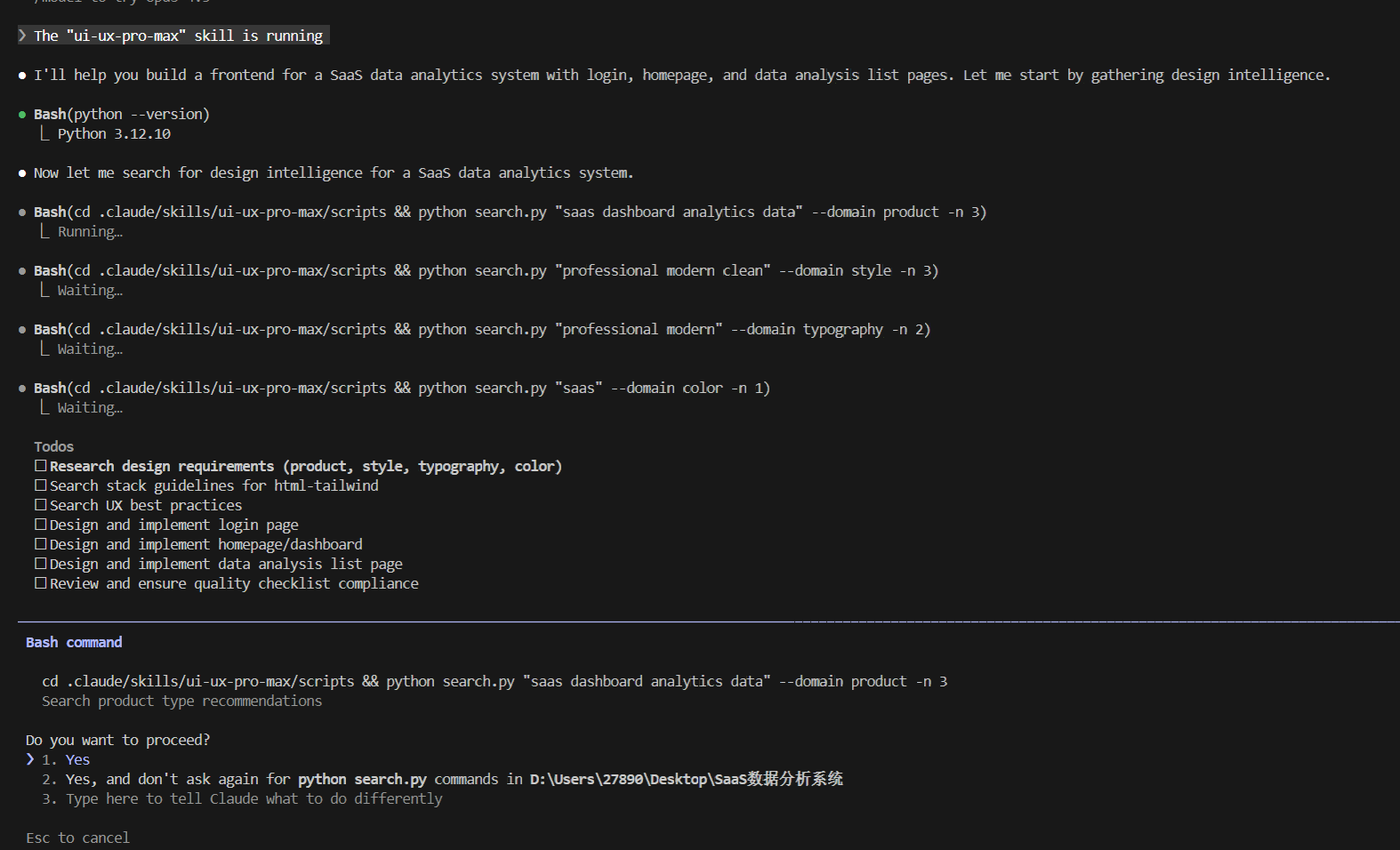Check 'Design and implement homepage/dashboard' todo box
Screen dimensions: 1400x850
[x=40, y=544]
